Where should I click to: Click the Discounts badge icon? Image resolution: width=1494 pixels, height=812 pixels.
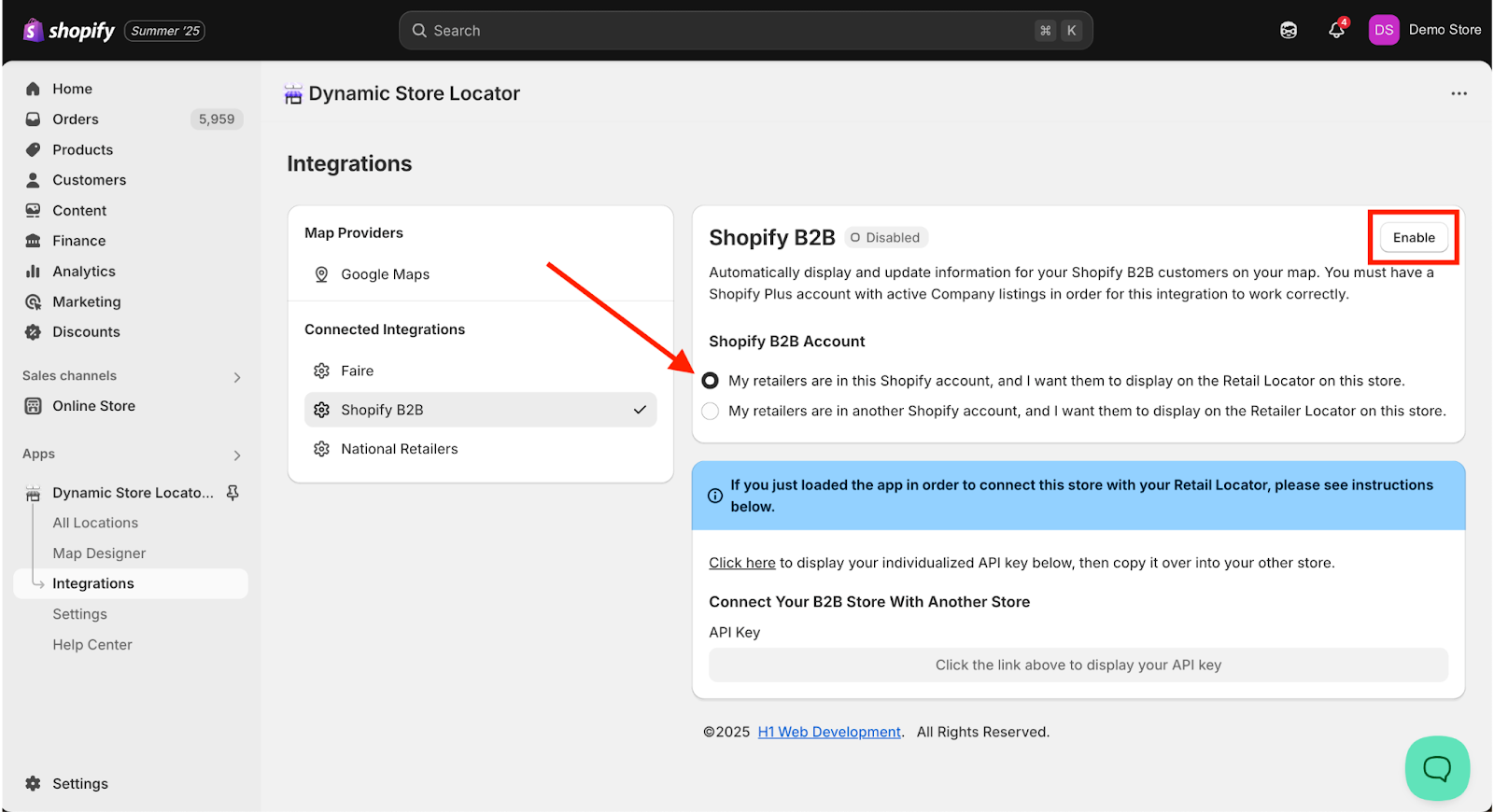34,332
